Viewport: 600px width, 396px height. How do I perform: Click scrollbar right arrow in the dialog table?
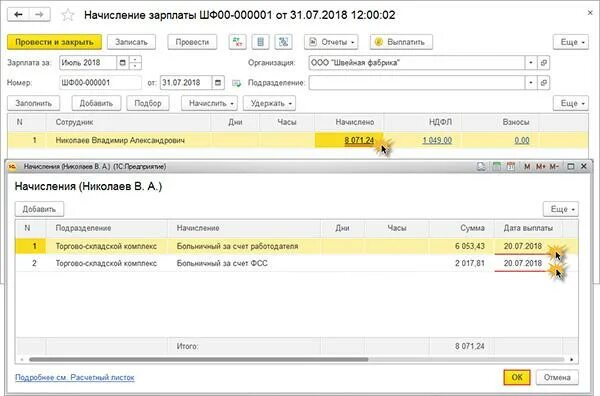(x=572, y=360)
